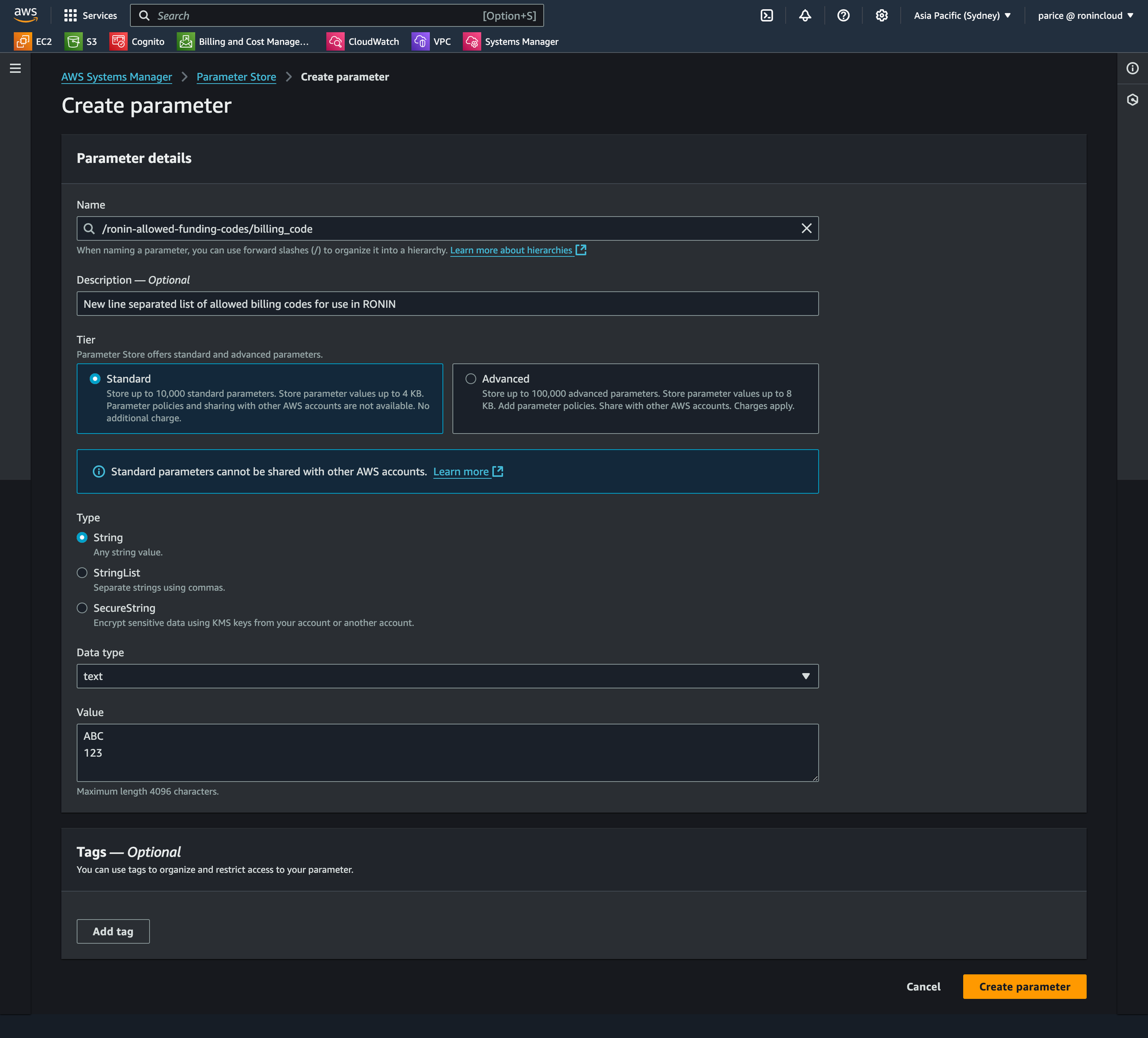The image size is (1148, 1038).
Task: Open CloudWatch from favorites bar
Action: tap(363, 41)
